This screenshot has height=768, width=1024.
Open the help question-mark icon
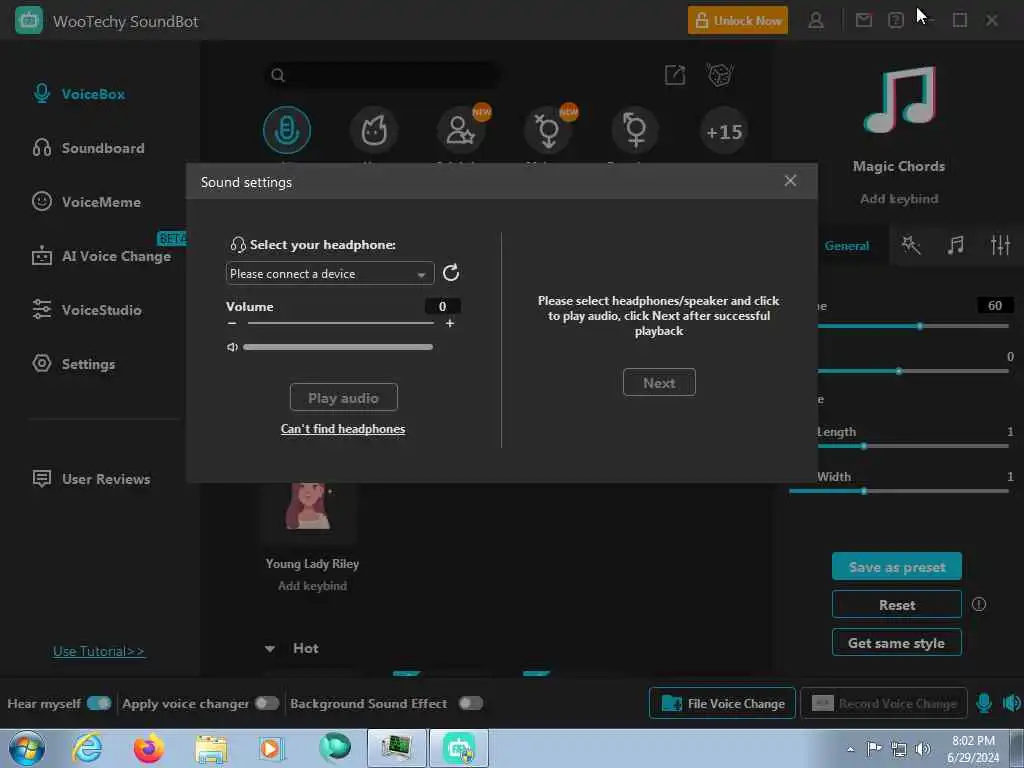coord(895,21)
